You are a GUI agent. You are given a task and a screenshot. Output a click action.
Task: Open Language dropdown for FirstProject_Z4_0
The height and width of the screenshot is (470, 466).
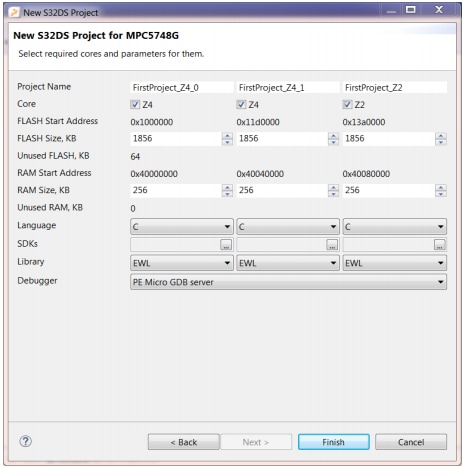coord(182,227)
